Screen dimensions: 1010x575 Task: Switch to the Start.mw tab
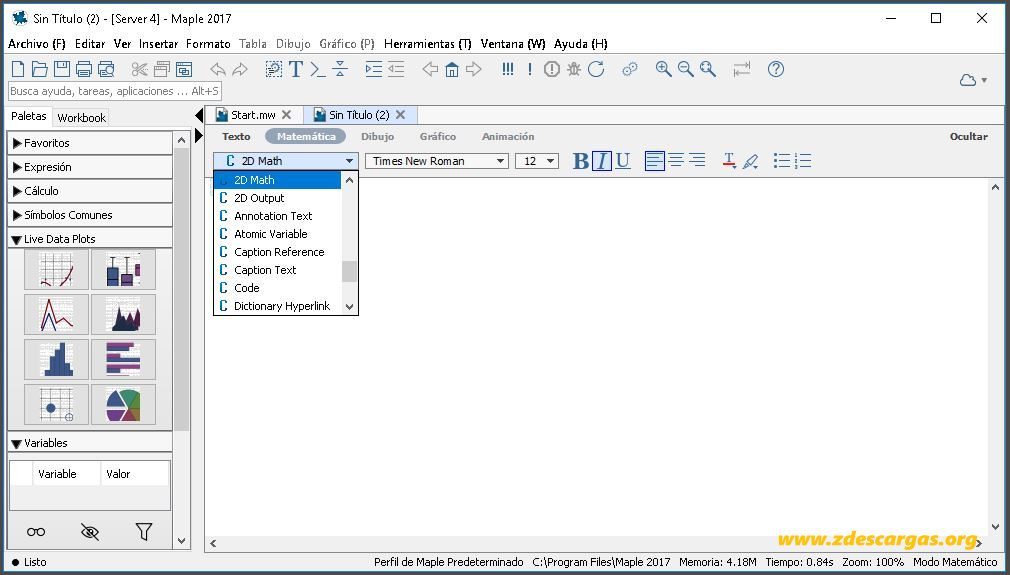253,115
